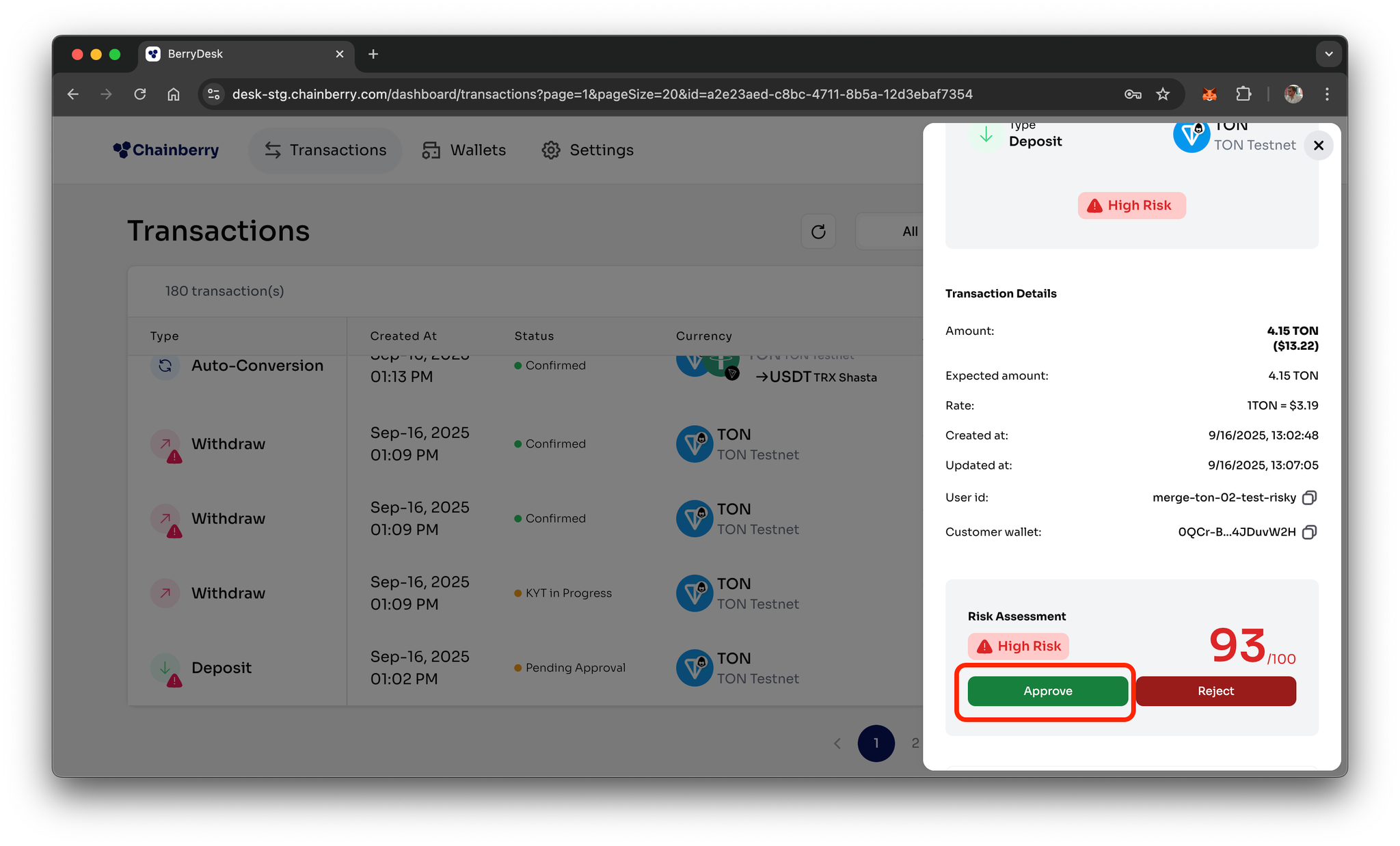The width and height of the screenshot is (1400, 846).
Task: Go to the previous page arrow
Action: coord(837,743)
